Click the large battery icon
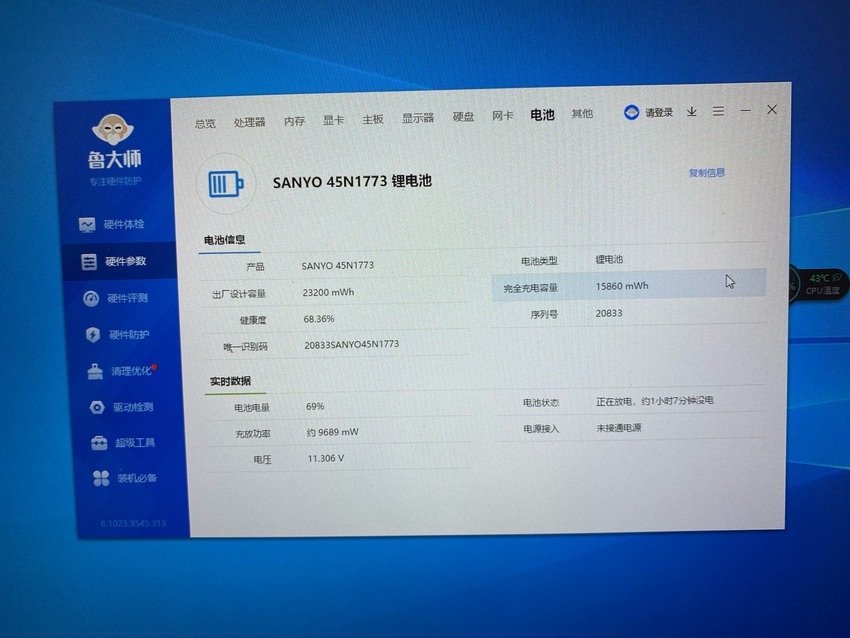The width and height of the screenshot is (850, 638). point(226,184)
